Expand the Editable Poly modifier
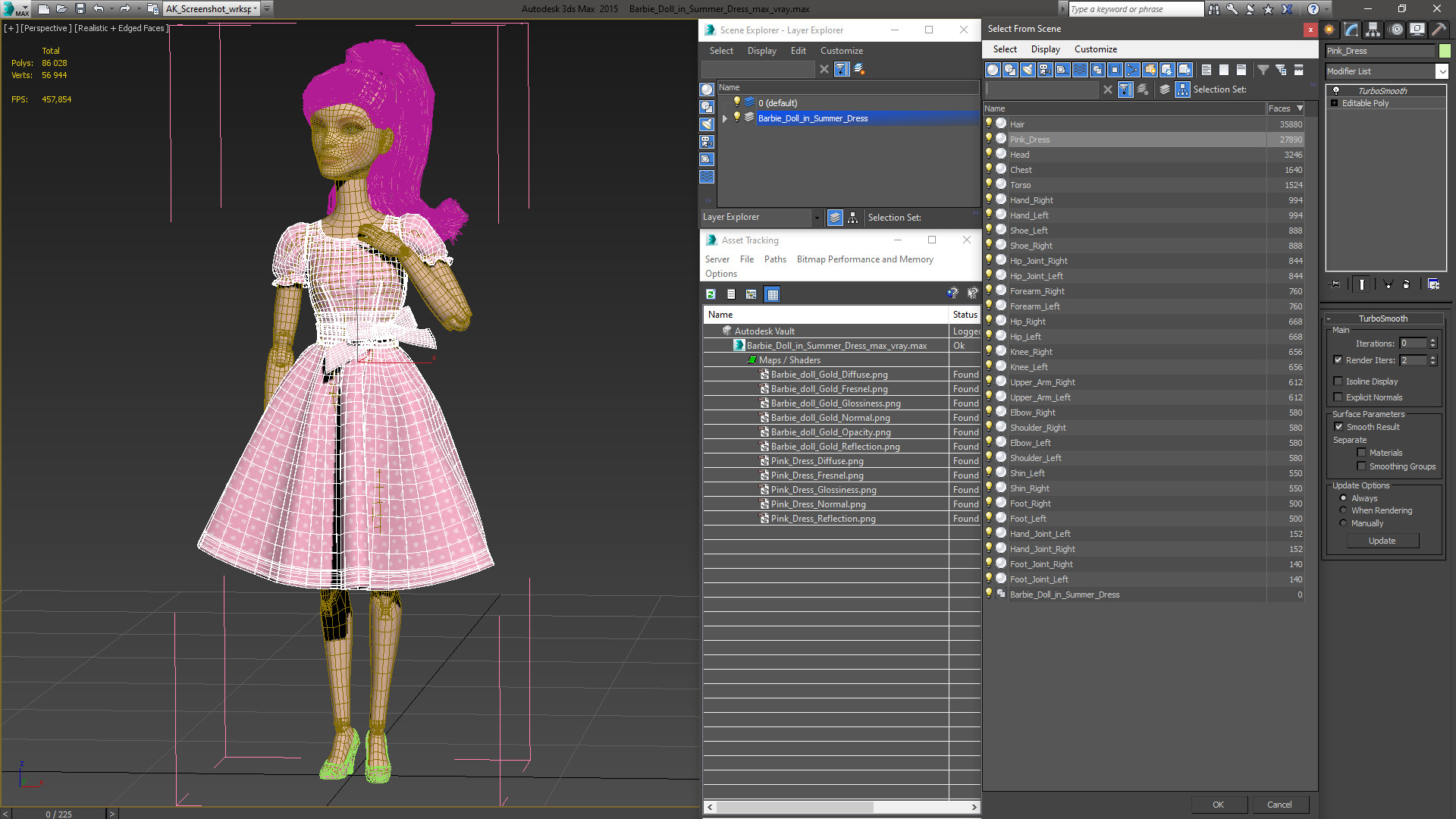1456x819 pixels. click(1334, 103)
